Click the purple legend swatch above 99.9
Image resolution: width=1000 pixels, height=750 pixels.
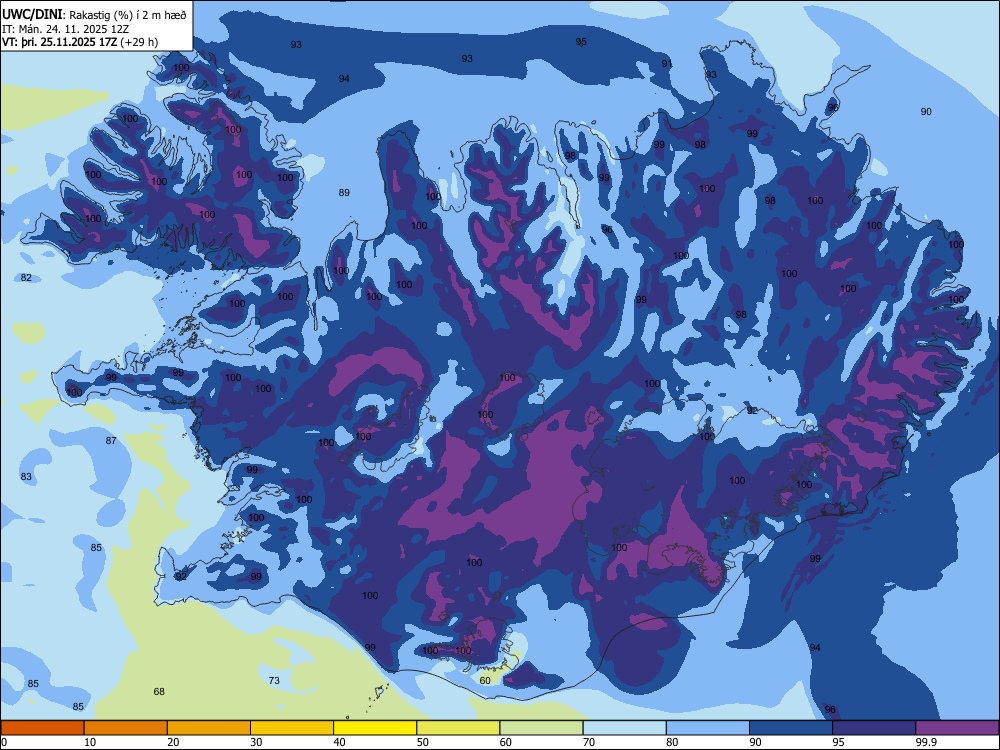coord(957,728)
